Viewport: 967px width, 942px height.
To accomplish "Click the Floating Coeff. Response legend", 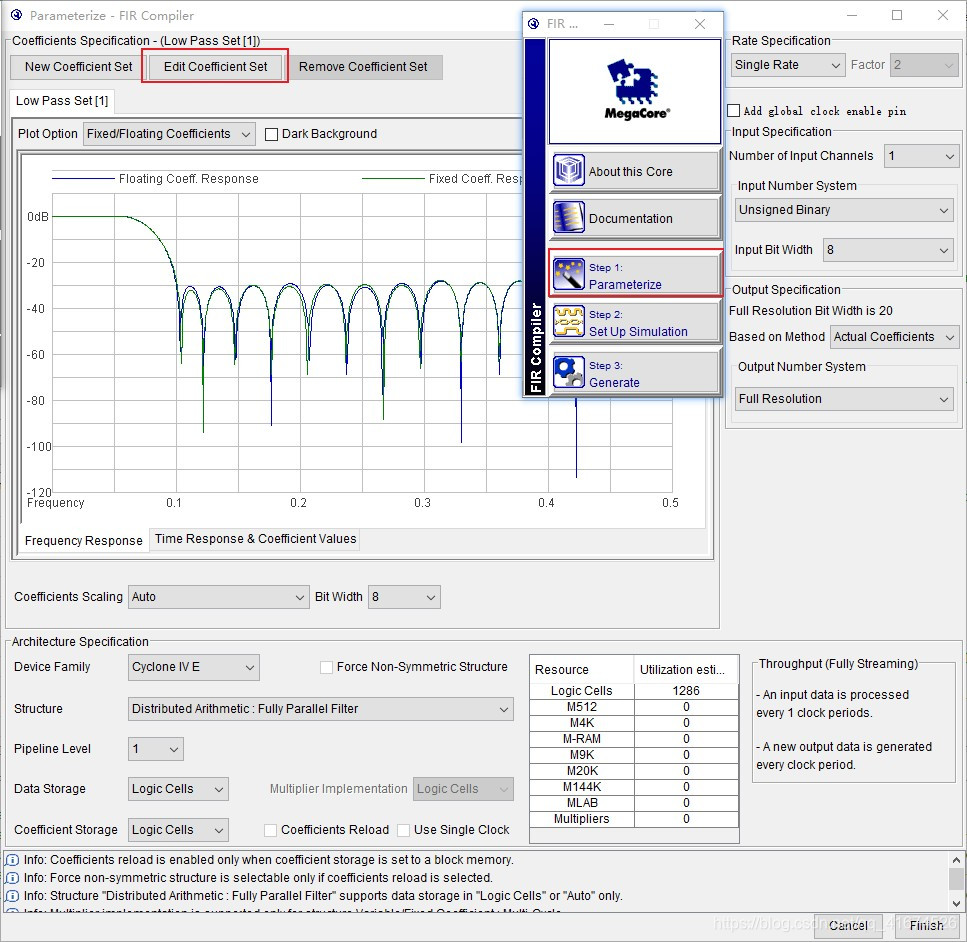I will (x=155, y=179).
